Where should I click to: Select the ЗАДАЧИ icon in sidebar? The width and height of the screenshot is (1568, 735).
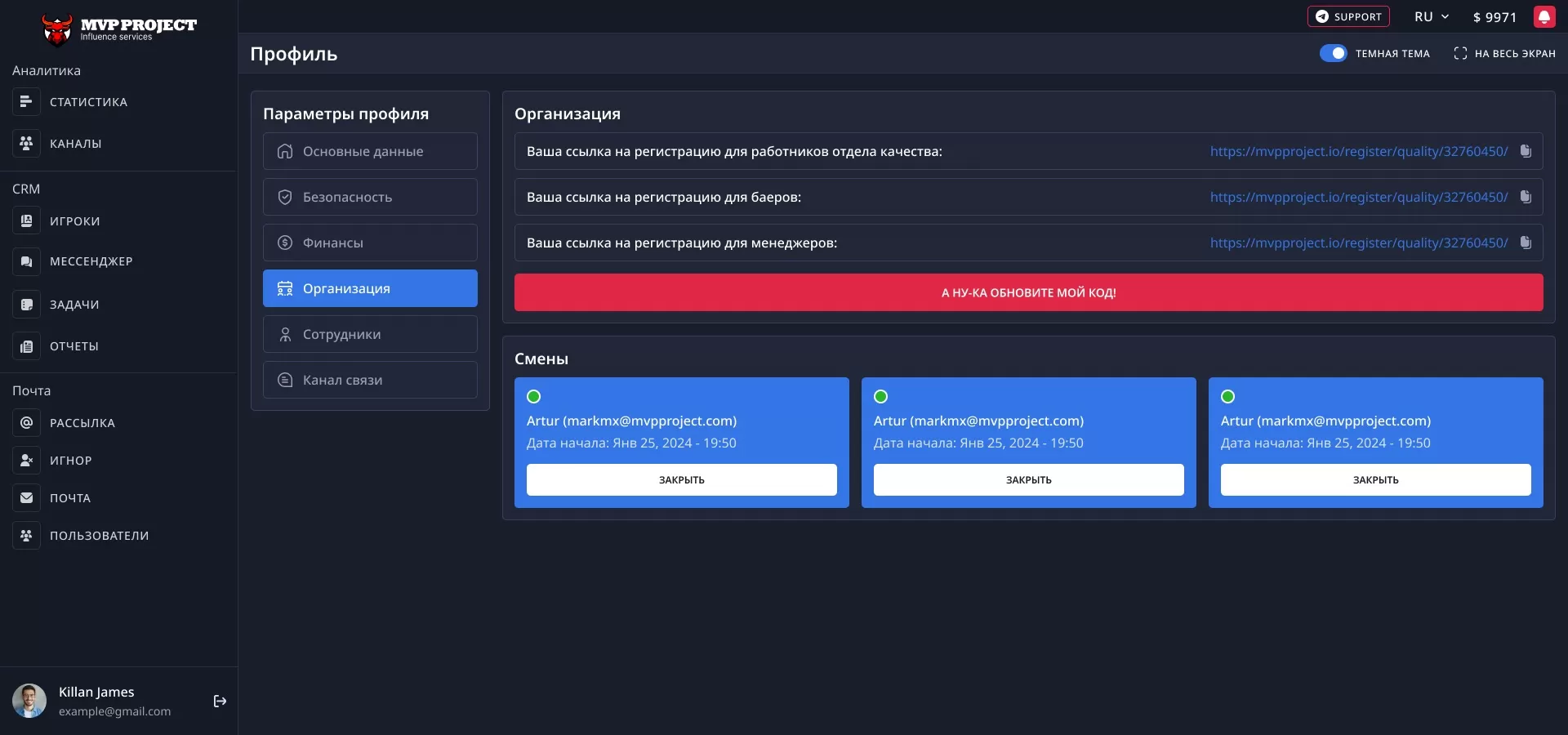point(26,305)
